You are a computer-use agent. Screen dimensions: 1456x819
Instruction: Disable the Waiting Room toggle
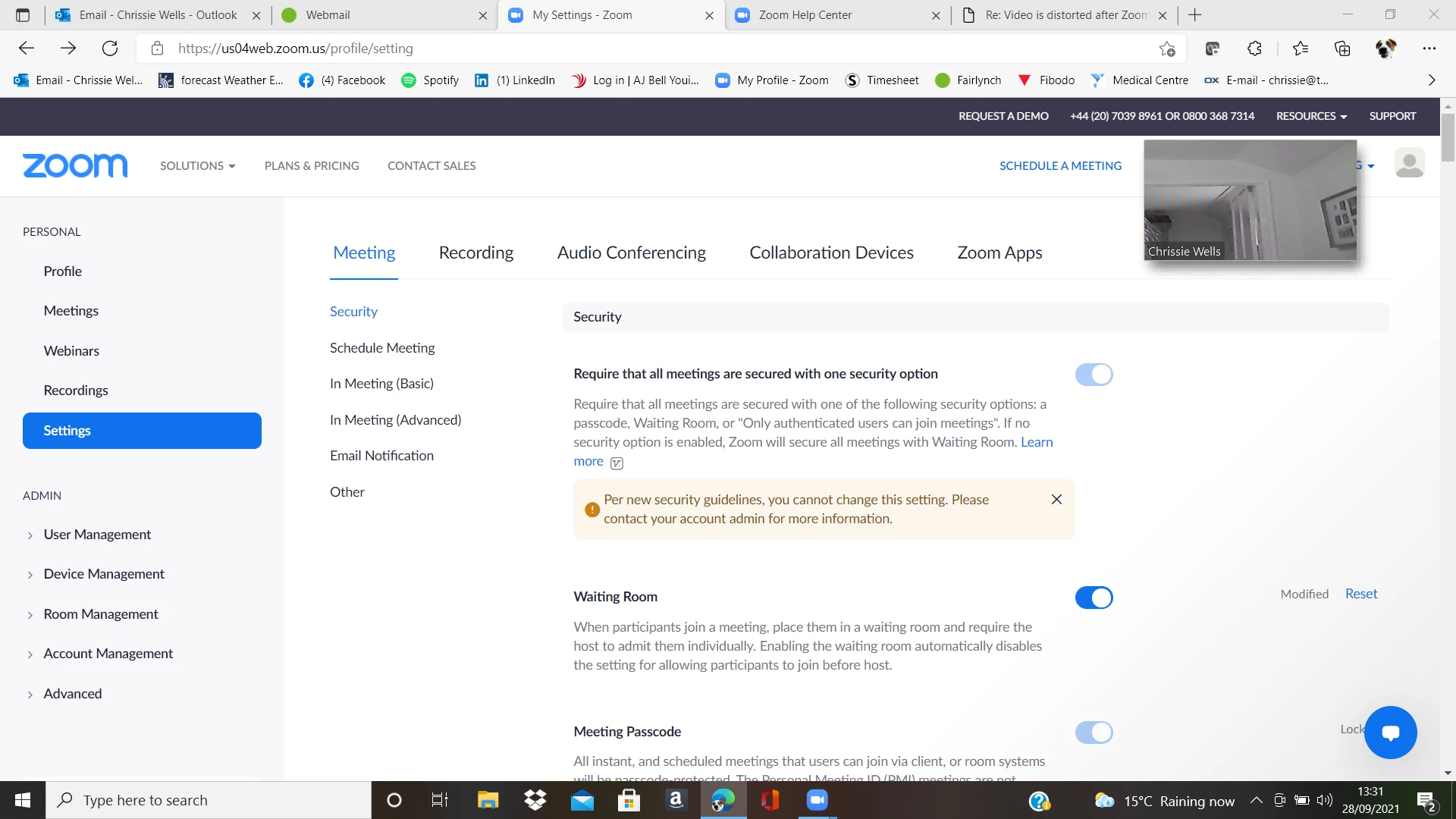1094,598
